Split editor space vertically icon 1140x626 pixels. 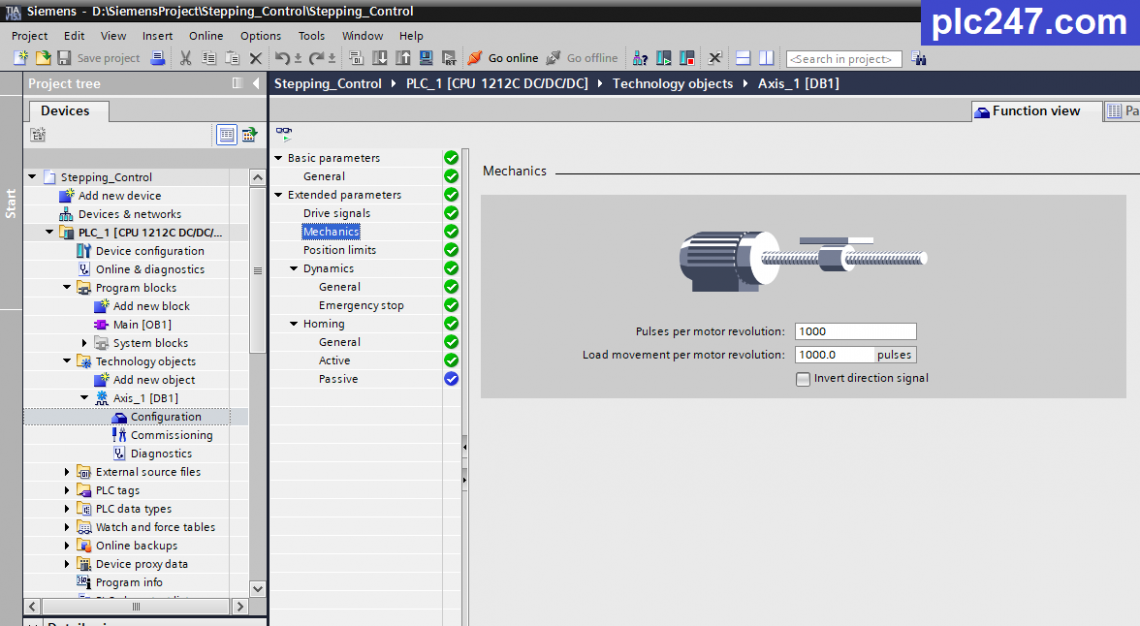pyautogui.click(x=766, y=58)
